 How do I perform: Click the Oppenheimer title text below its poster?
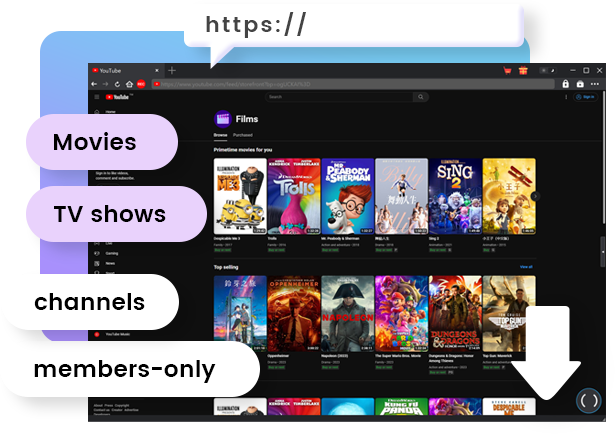[x=278, y=356]
